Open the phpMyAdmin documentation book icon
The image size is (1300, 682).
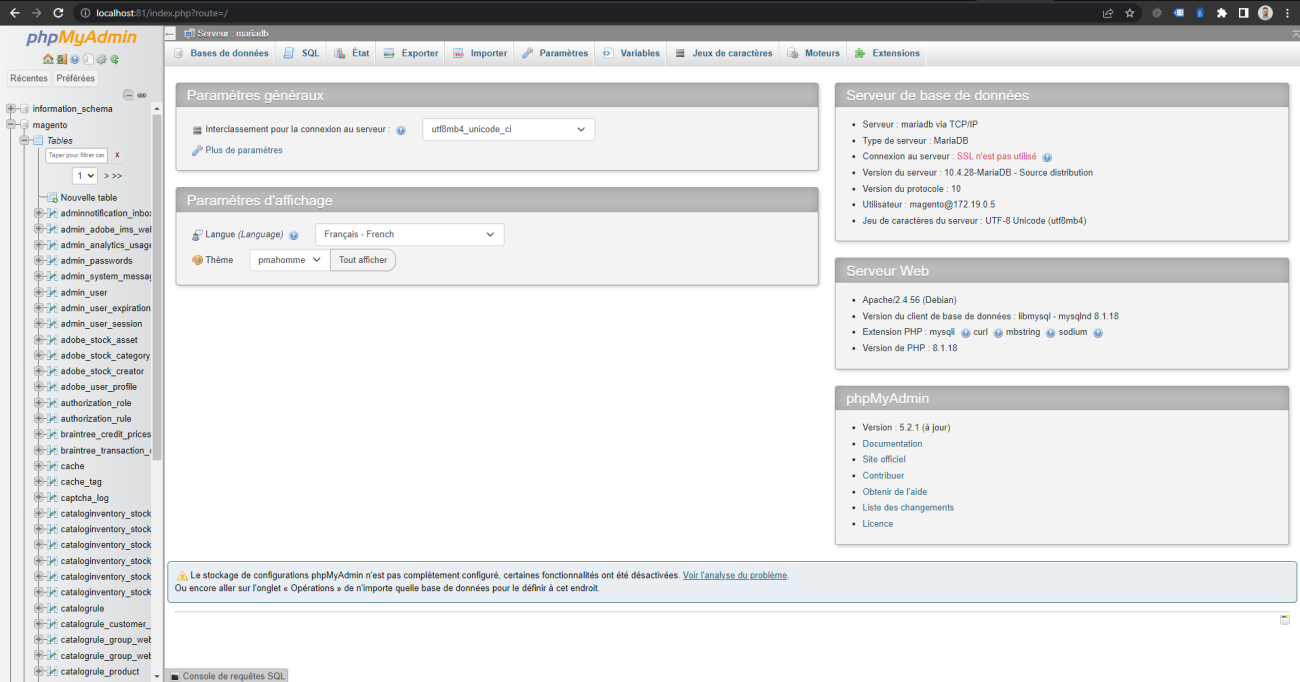(x=88, y=58)
